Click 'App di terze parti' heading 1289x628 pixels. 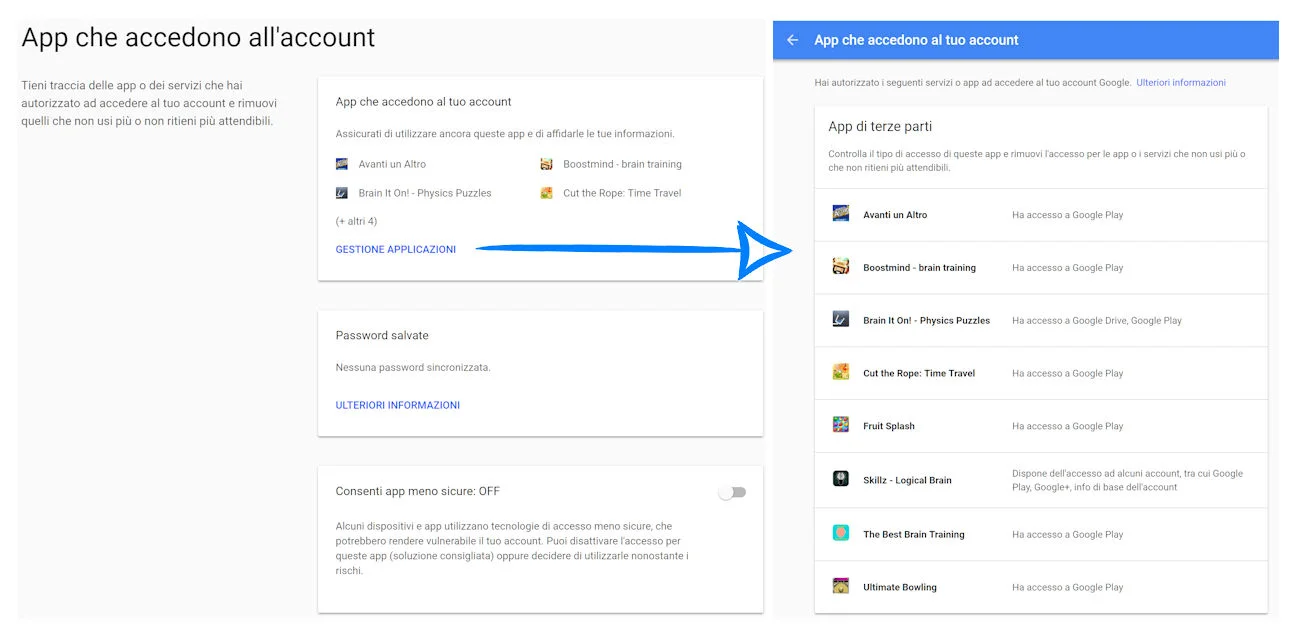coord(880,127)
